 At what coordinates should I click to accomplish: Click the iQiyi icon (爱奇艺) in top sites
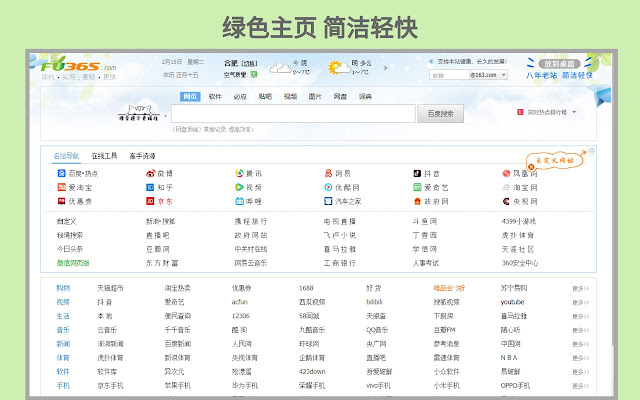tap(417, 187)
